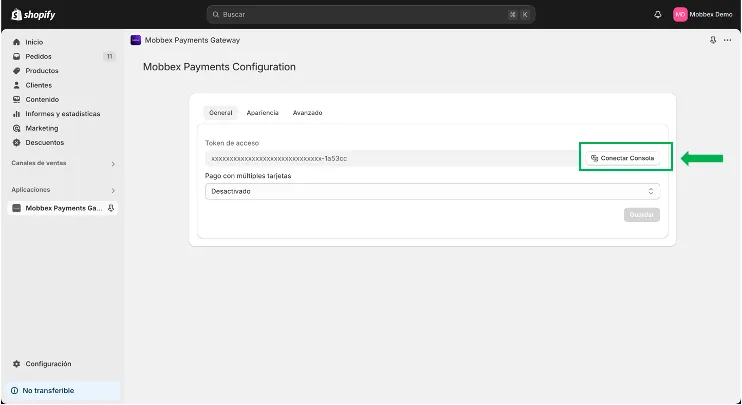
Task: Click the Mobbex app icon in sidebar
Action: (x=17, y=208)
